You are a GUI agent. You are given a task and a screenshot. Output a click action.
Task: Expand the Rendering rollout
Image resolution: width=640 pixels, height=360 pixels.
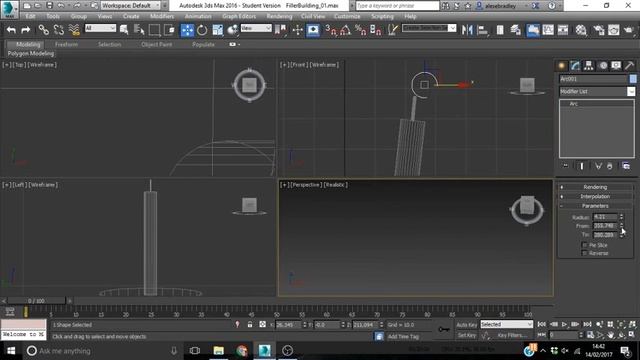(596, 187)
